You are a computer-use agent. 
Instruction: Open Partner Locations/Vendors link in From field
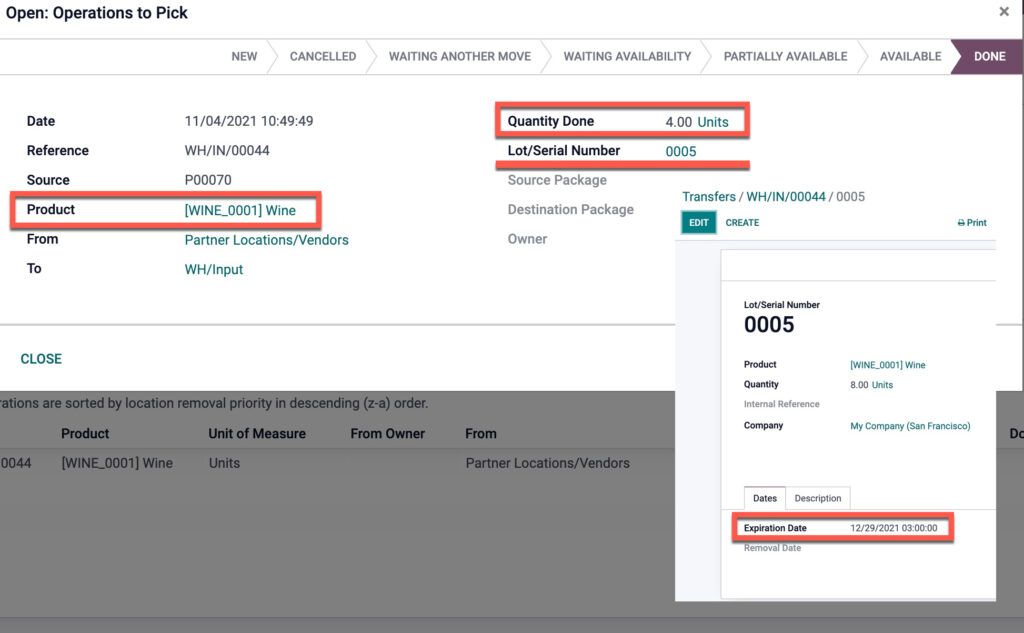pyautogui.click(x=266, y=240)
